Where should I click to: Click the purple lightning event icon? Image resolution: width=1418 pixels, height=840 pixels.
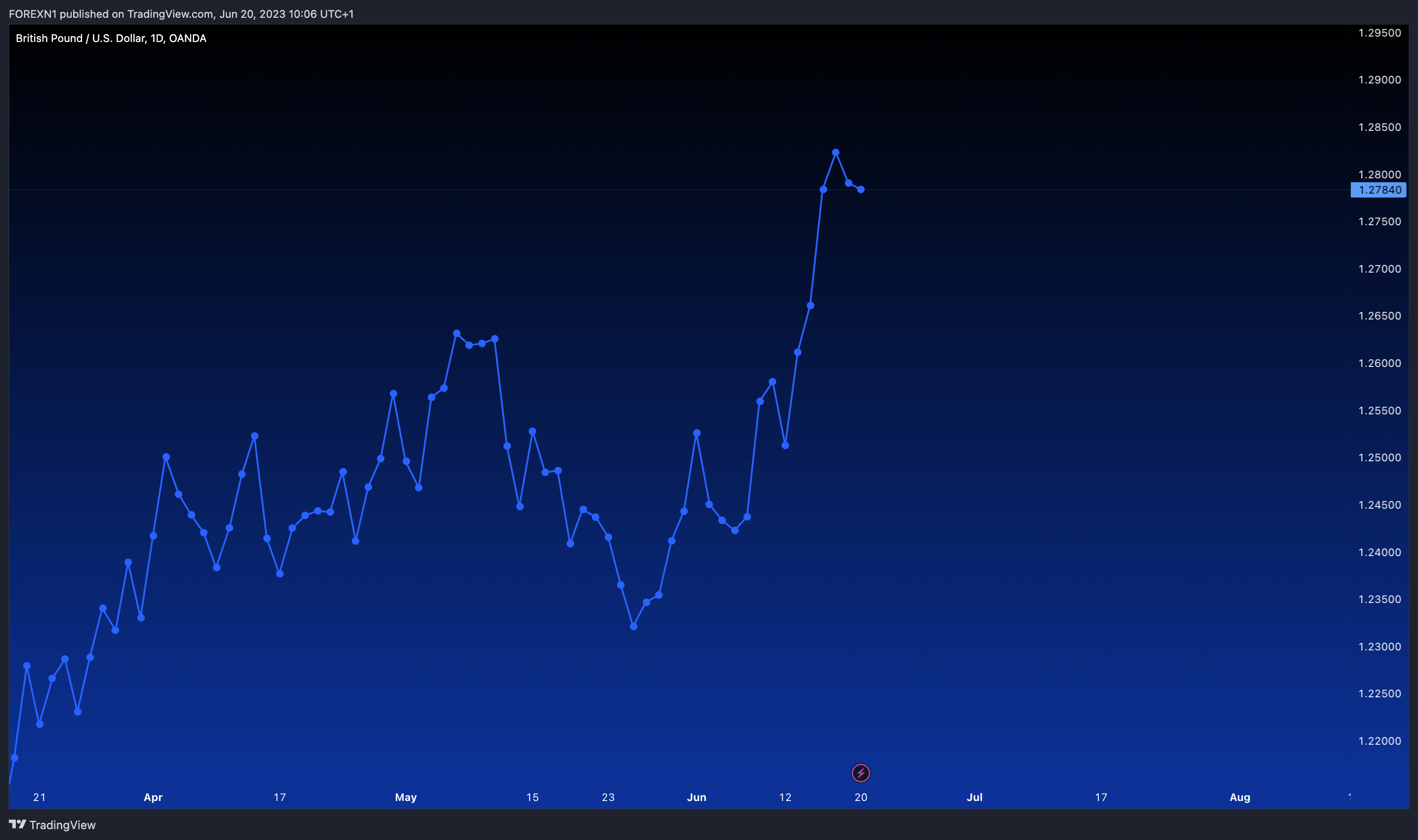(861, 773)
